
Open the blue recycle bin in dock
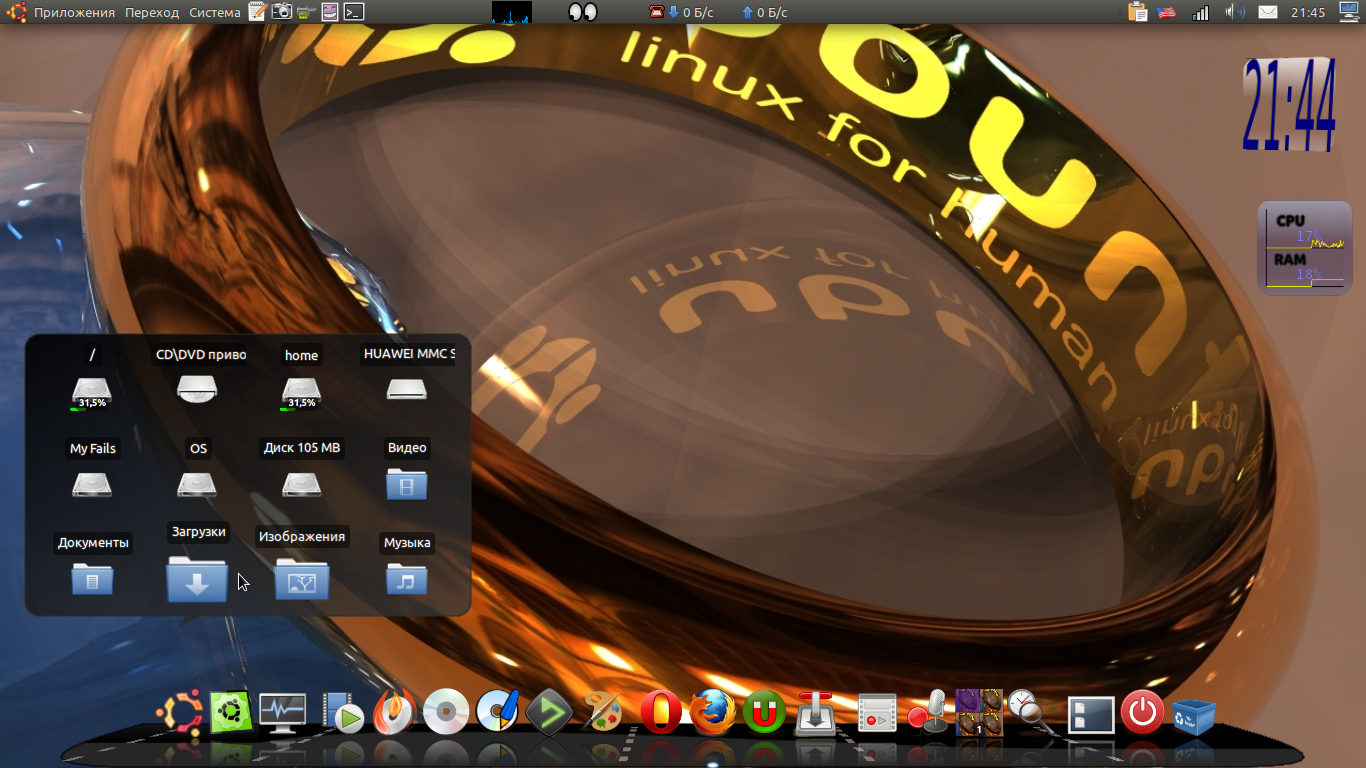1194,715
